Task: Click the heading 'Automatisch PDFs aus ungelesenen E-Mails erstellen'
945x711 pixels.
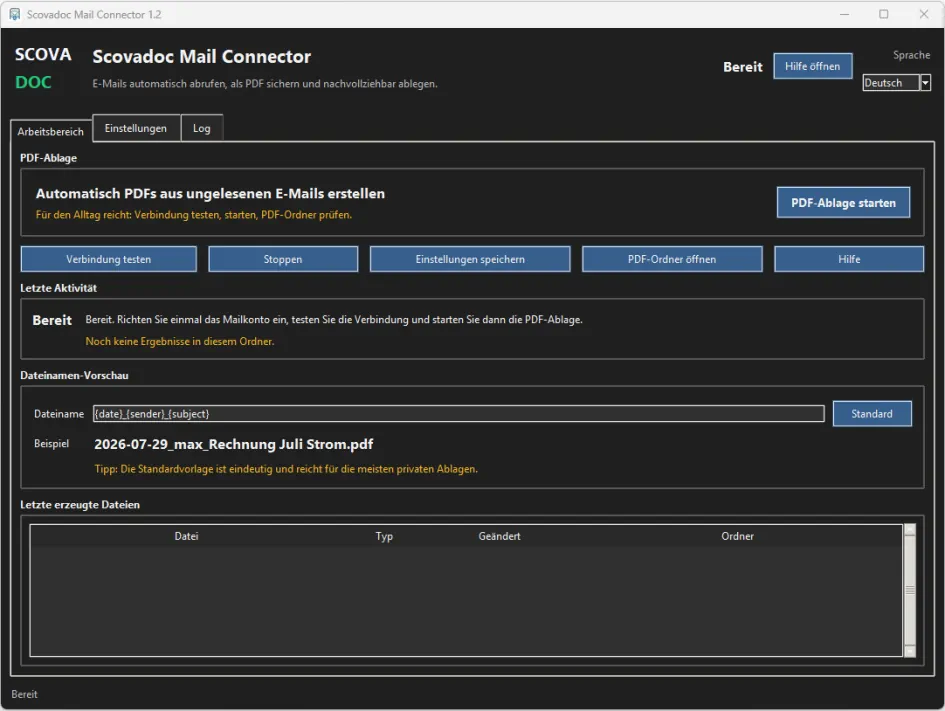Action: click(210, 193)
